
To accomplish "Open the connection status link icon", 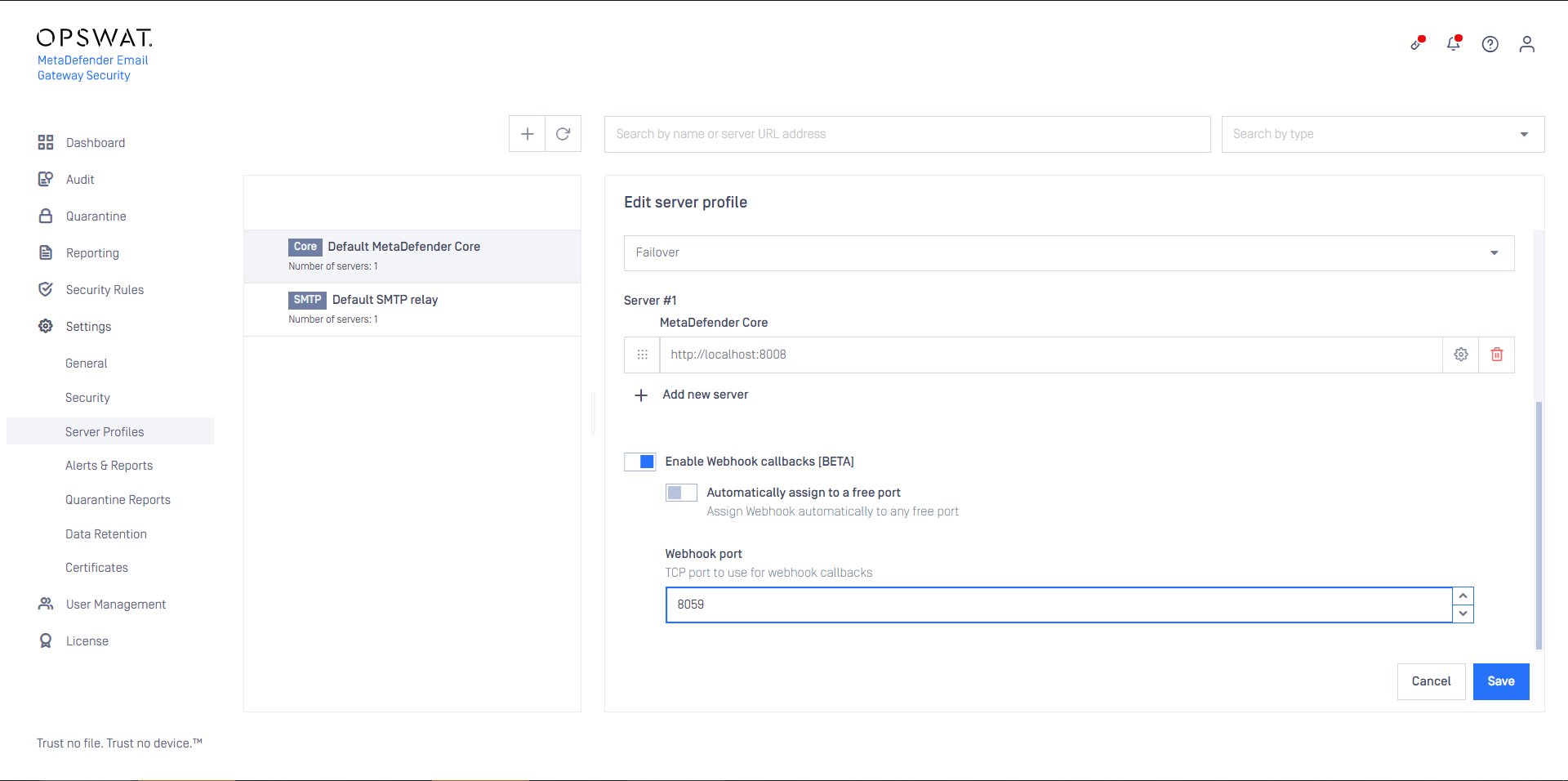I will pos(1417,44).
